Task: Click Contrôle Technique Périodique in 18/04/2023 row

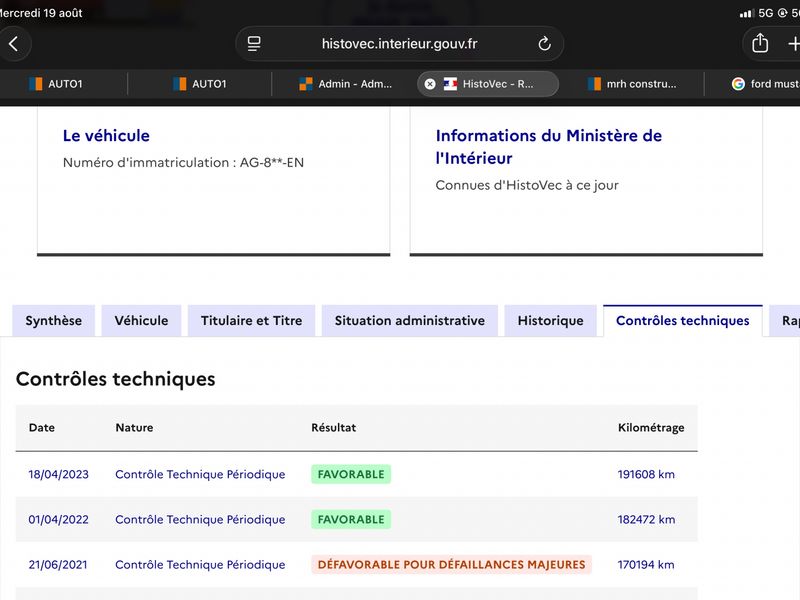Action: click(x=200, y=474)
